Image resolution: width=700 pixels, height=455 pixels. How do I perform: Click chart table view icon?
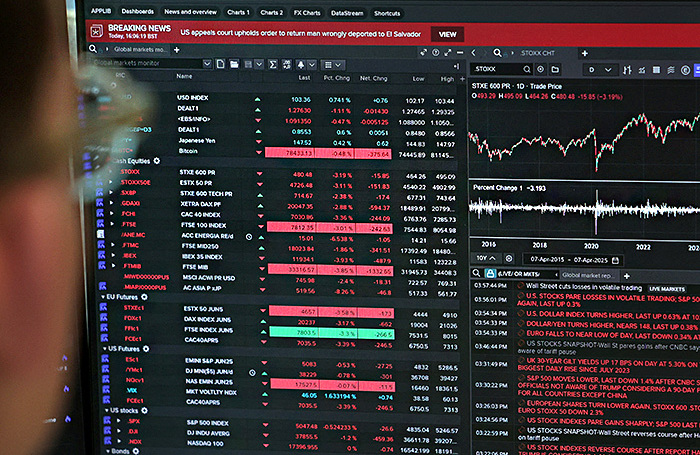coord(656,70)
